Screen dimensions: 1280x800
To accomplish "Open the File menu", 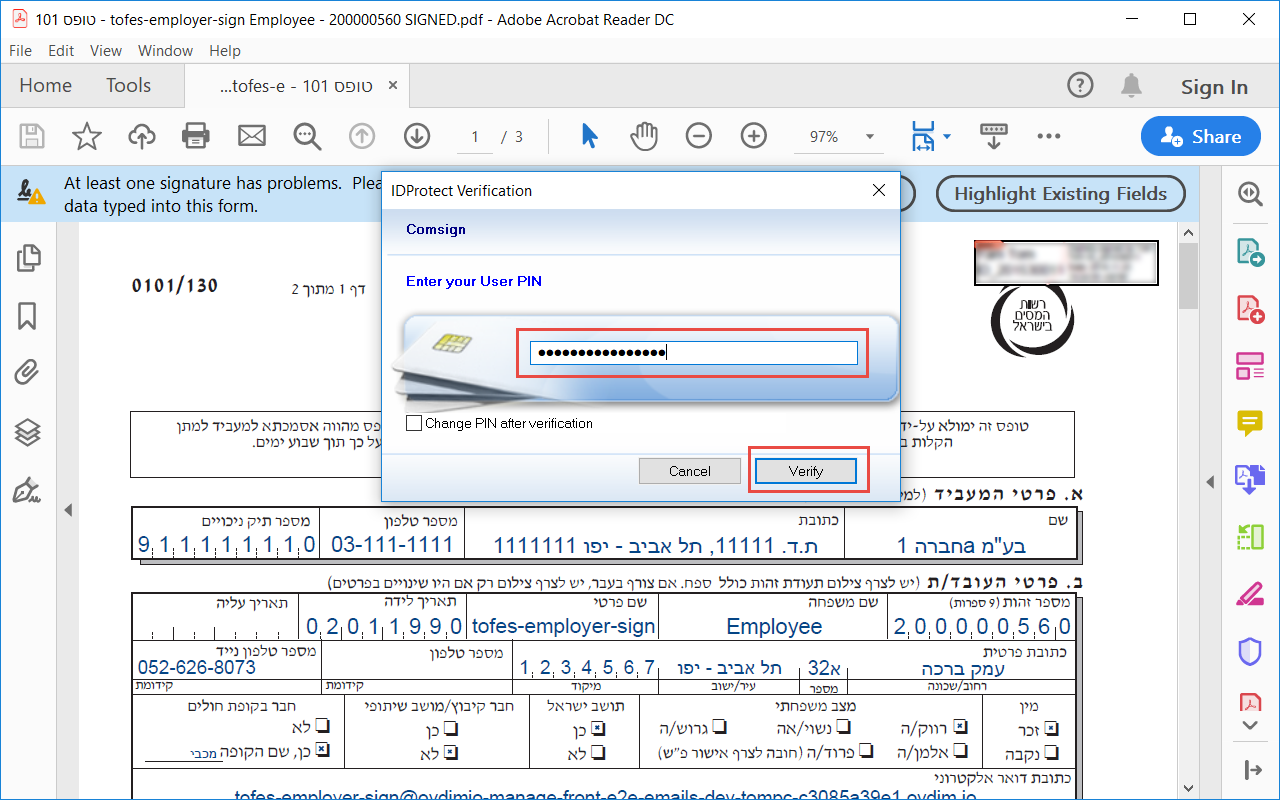I will pyautogui.click(x=20, y=51).
